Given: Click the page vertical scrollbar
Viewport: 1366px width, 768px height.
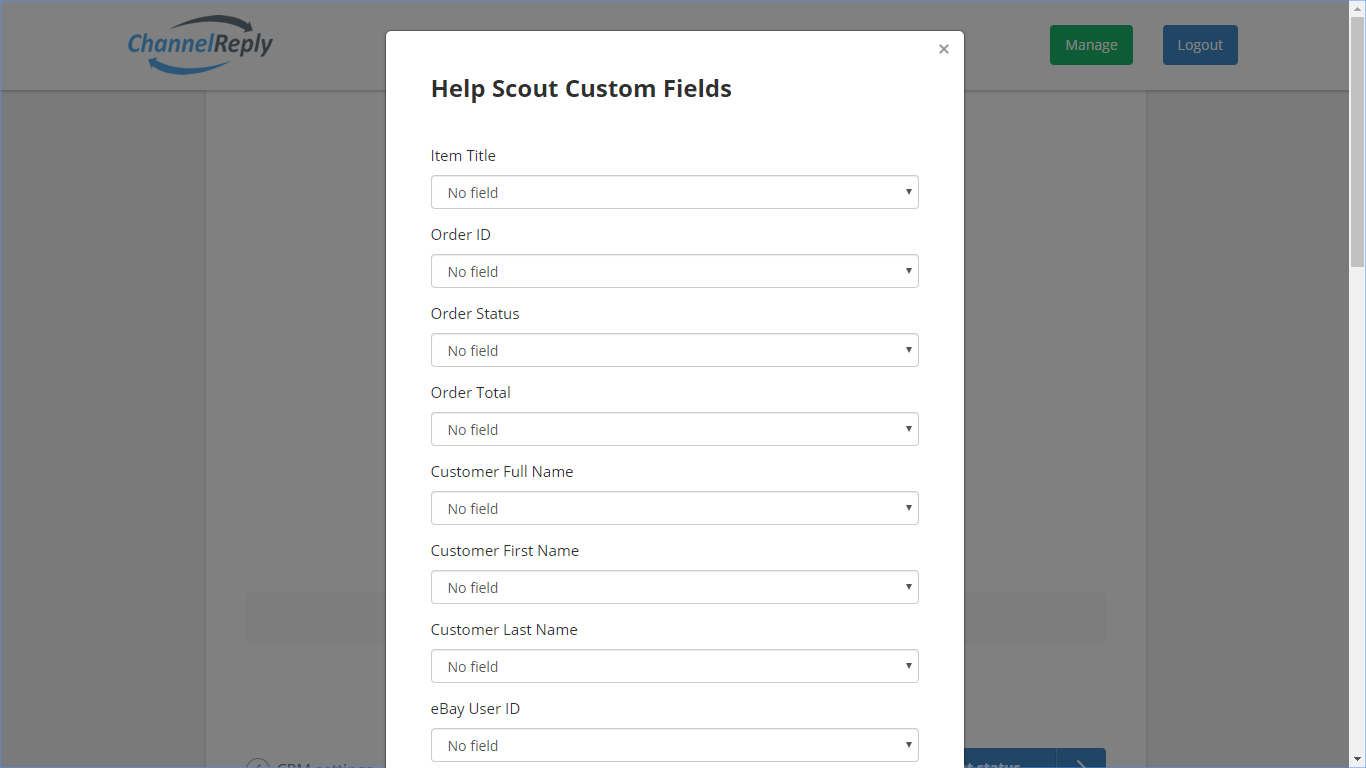Looking at the screenshot, I should click(x=1357, y=140).
